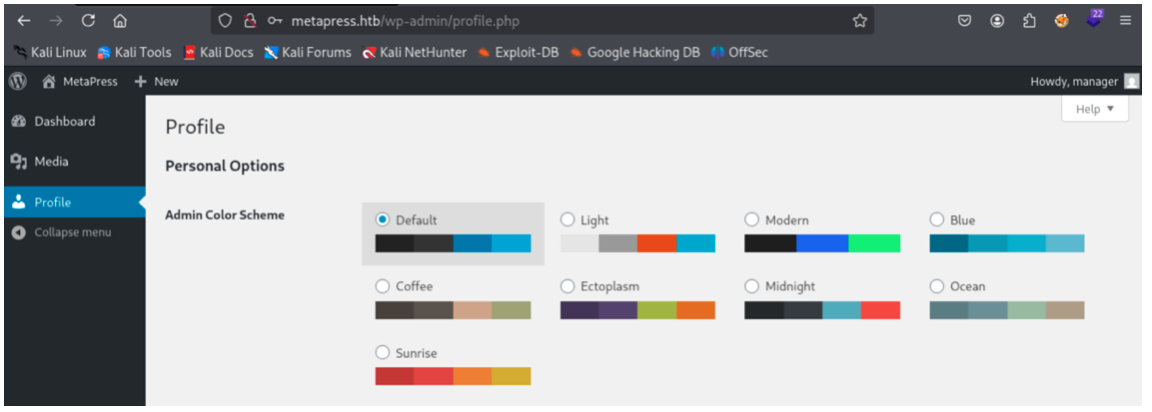Image resolution: width=1152 pixels, height=412 pixels.
Task: Click the Collapse menu arrow icon
Action: click(x=19, y=232)
